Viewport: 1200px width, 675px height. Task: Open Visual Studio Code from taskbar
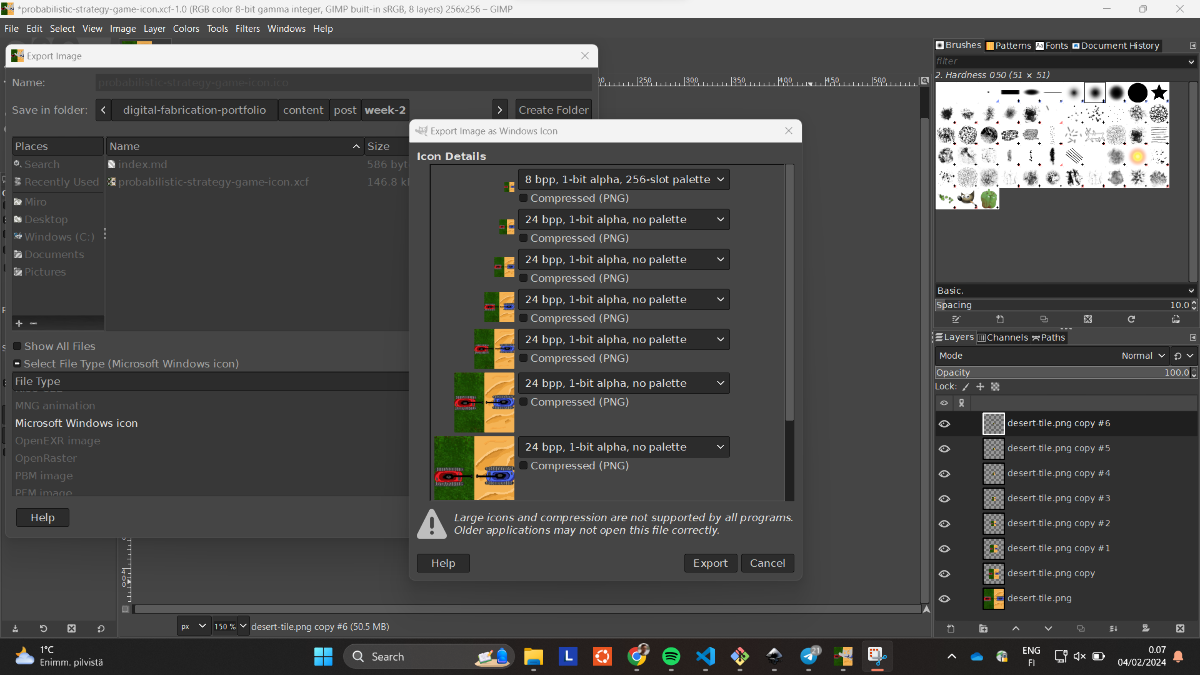coord(705,657)
